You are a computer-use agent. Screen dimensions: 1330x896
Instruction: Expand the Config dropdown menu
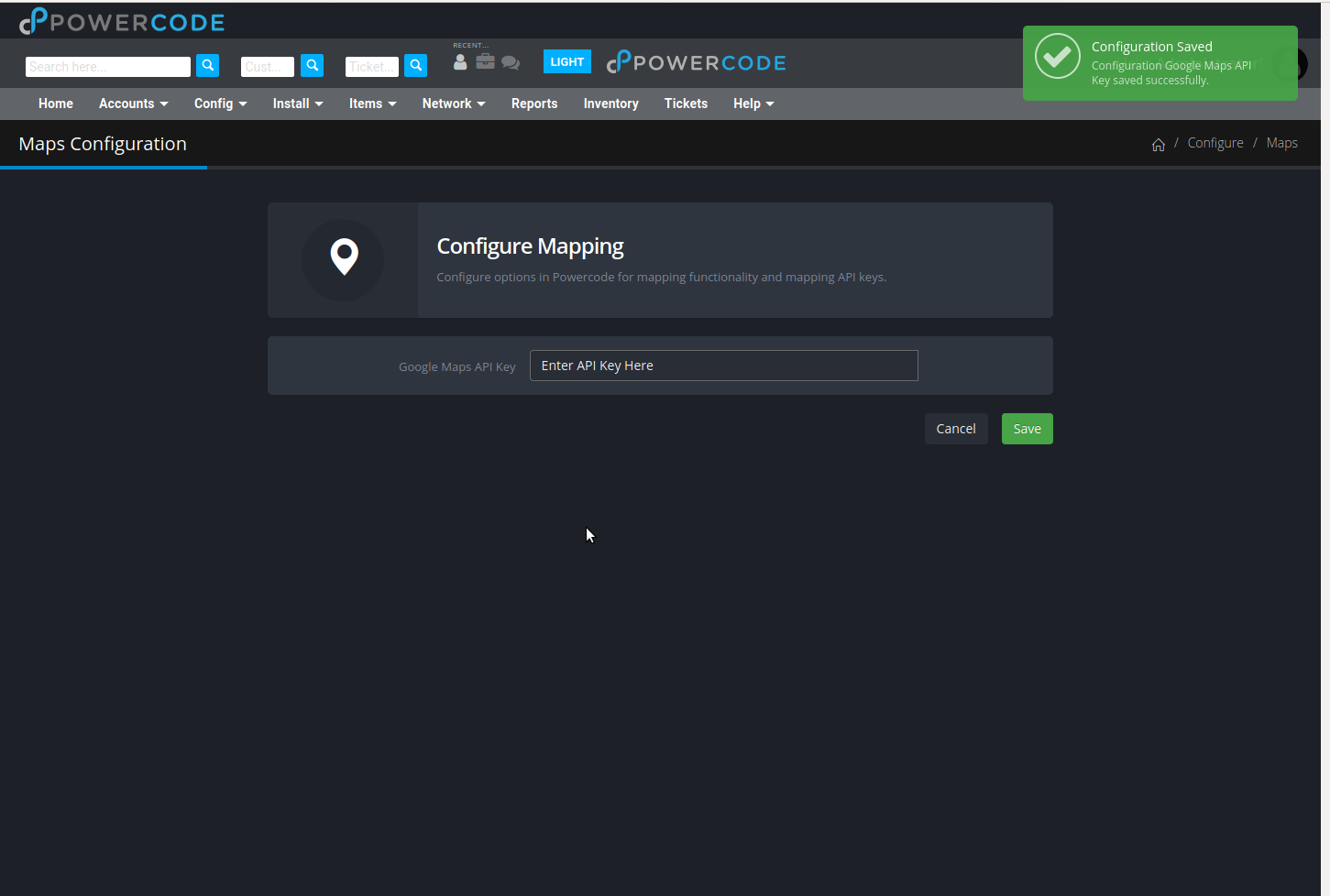point(221,104)
